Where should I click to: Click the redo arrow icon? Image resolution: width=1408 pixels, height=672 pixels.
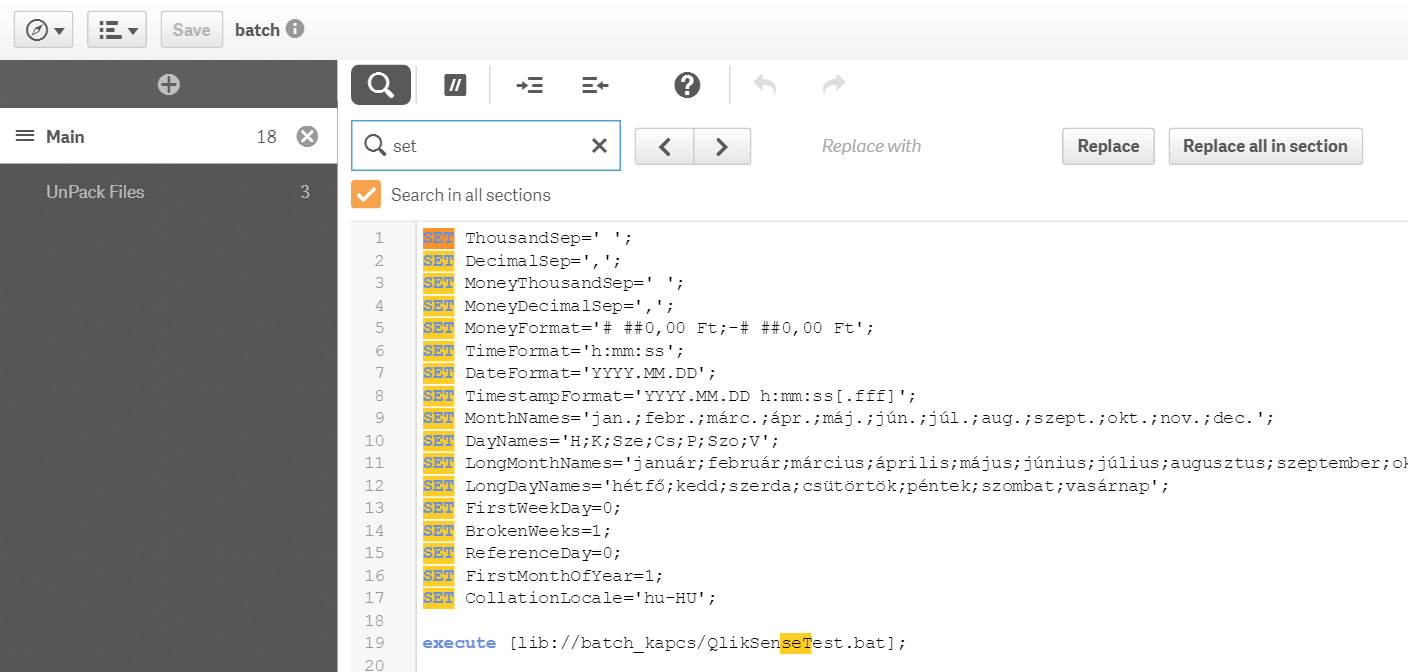[833, 85]
